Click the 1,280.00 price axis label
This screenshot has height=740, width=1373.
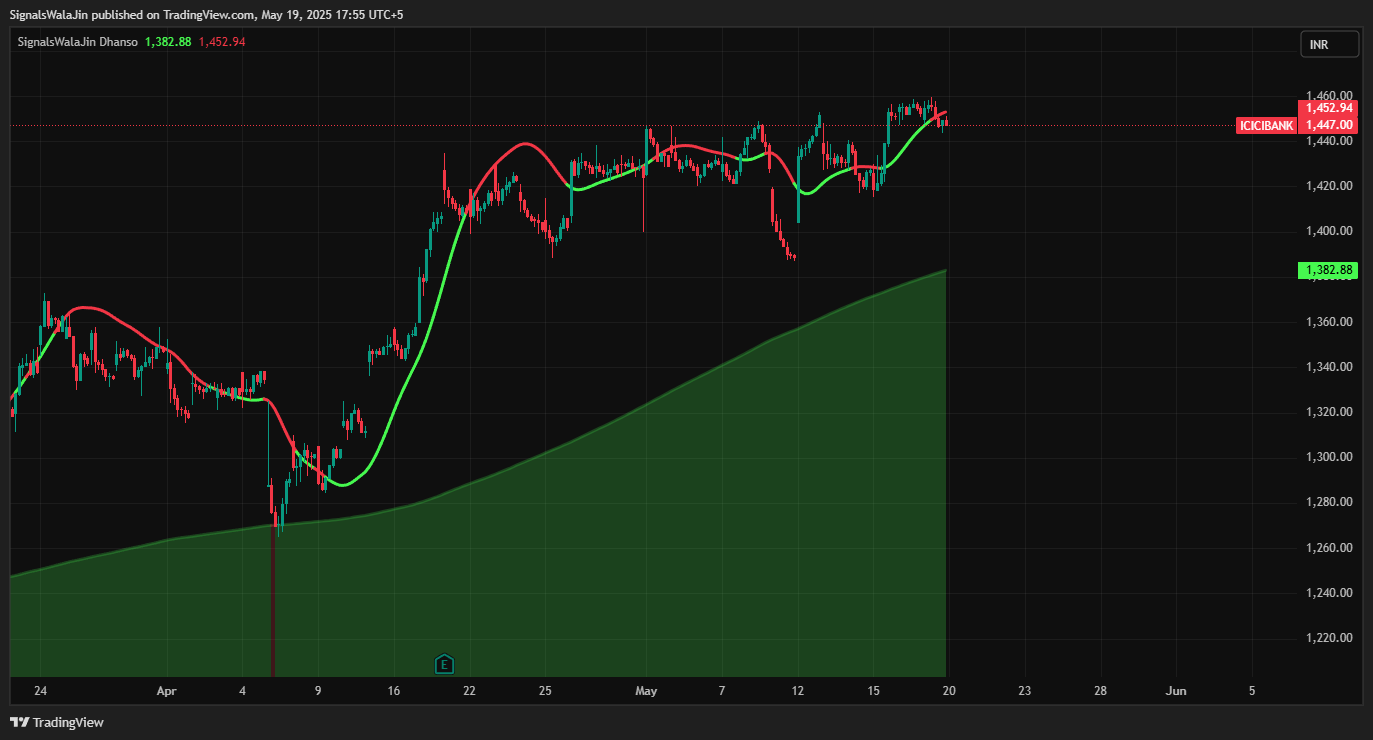1329,502
